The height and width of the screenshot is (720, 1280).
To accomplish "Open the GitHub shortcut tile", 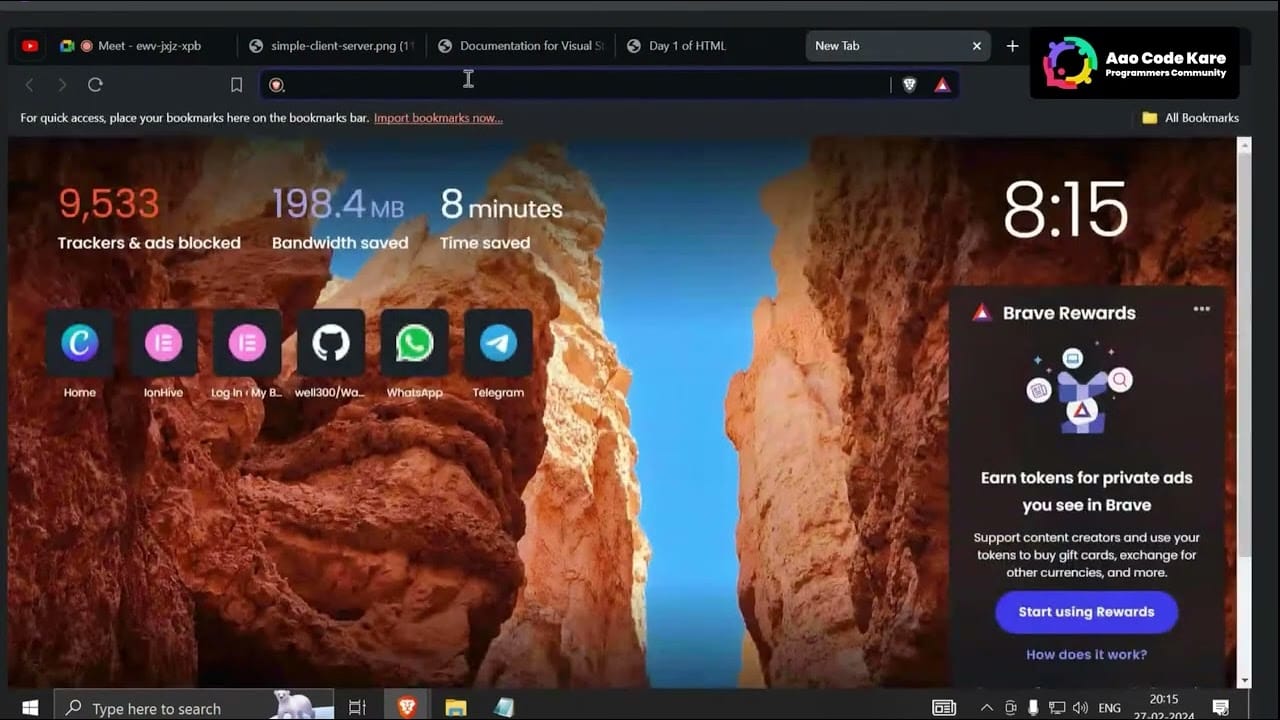I will (x=331, y=343).
